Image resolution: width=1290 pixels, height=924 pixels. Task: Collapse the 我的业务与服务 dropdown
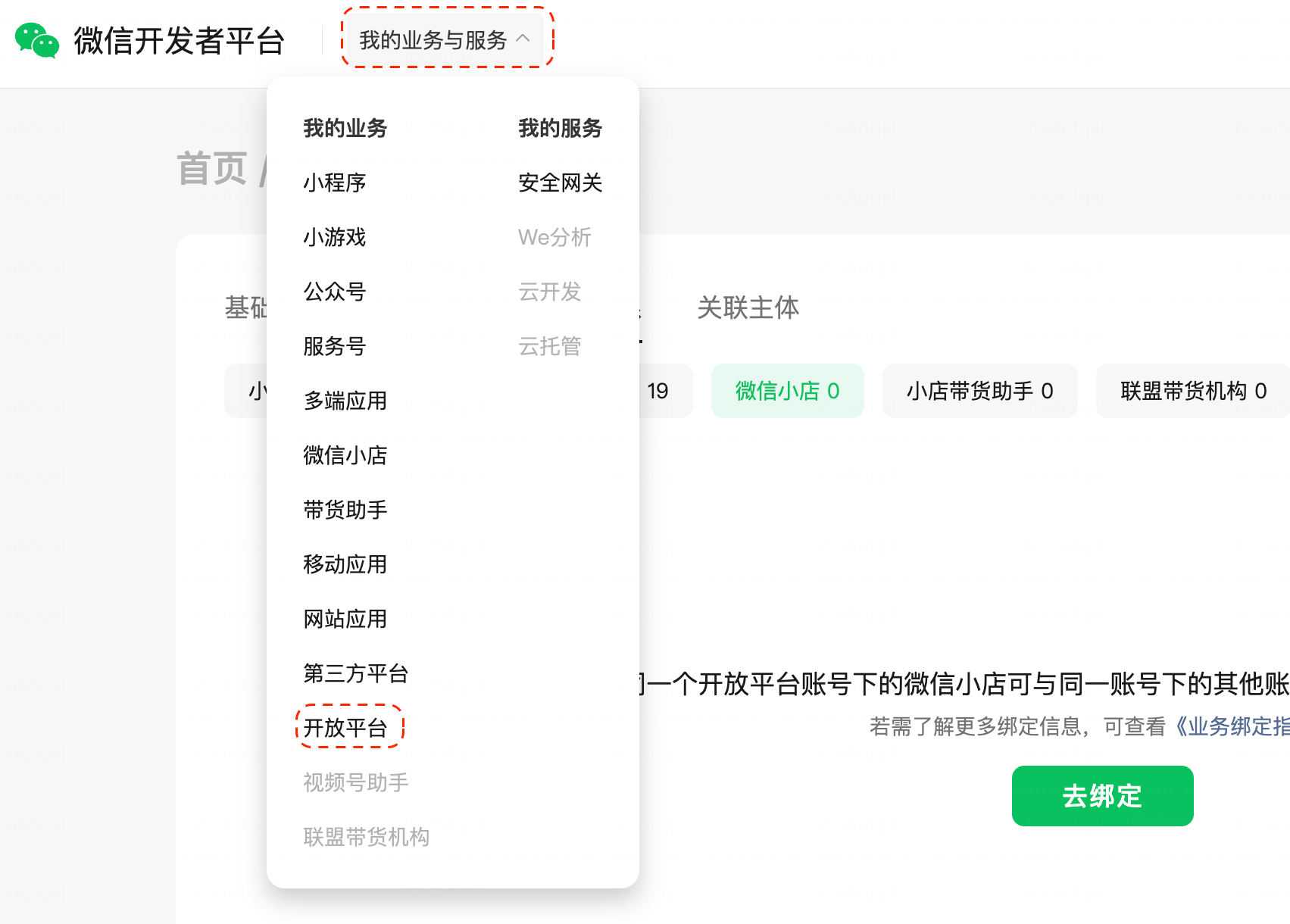433,40
